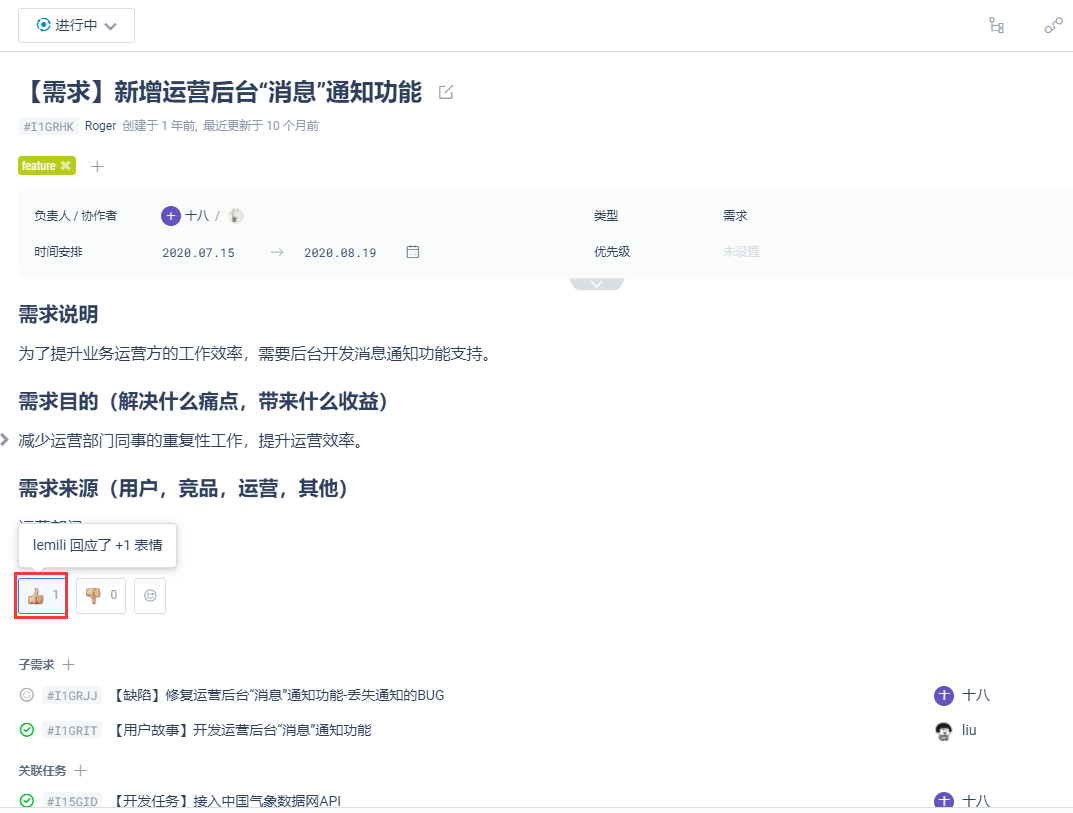Open the calendar icon next to the dates
The height and width of the screenshot is (813, 1073).
tap(412, 252)
